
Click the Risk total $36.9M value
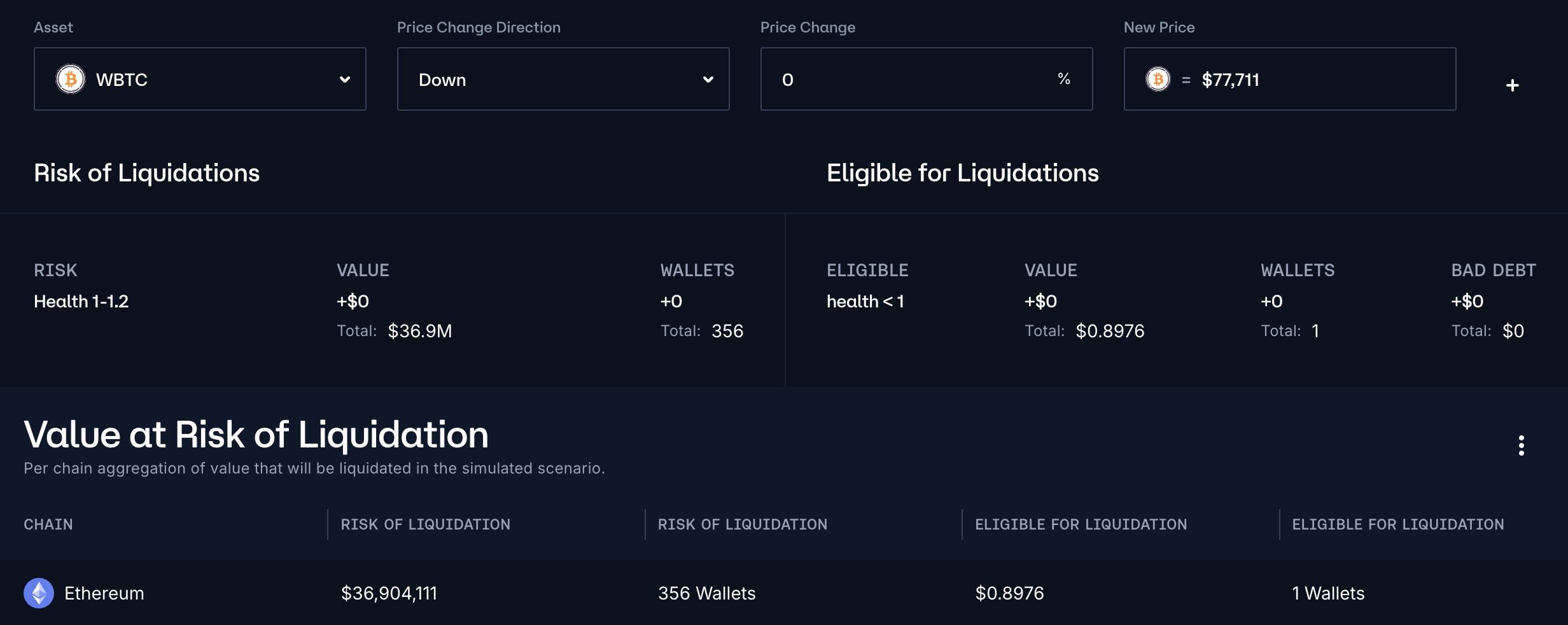[420, 331]
